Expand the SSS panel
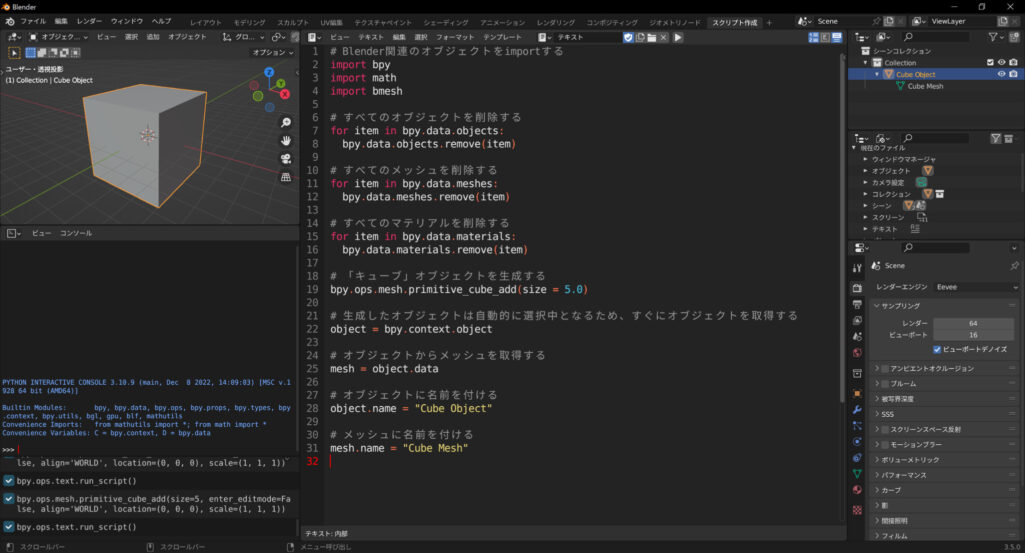 pos(945,414)
